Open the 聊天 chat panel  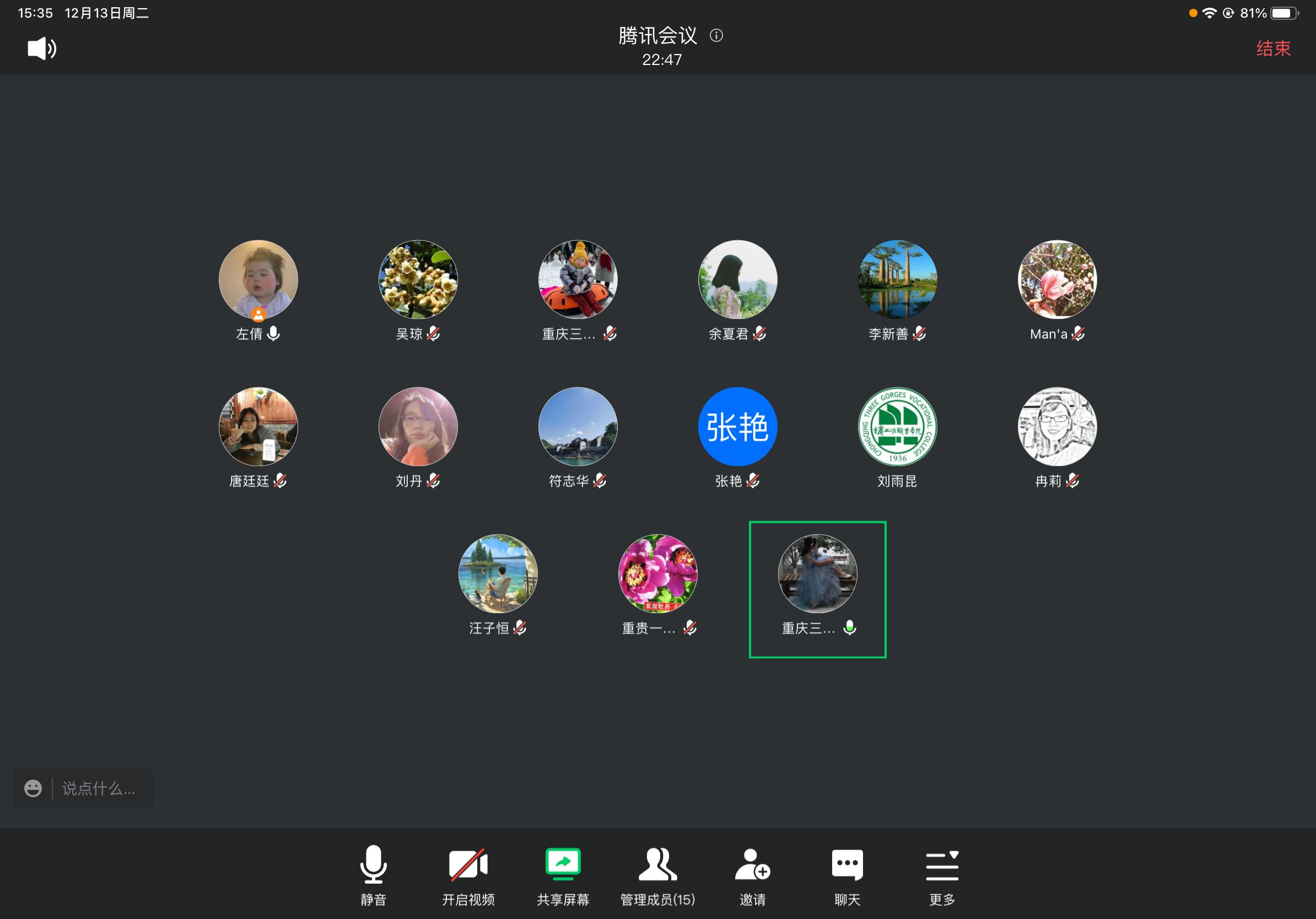pos(846,864)
